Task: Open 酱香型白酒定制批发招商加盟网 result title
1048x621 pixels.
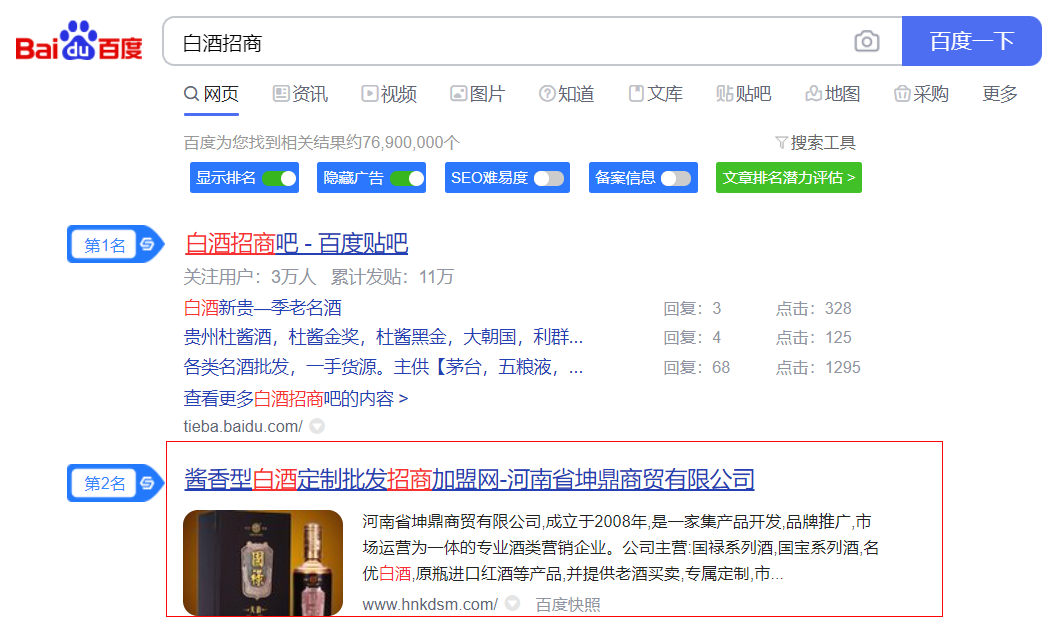Action: (x=469, y=479)
